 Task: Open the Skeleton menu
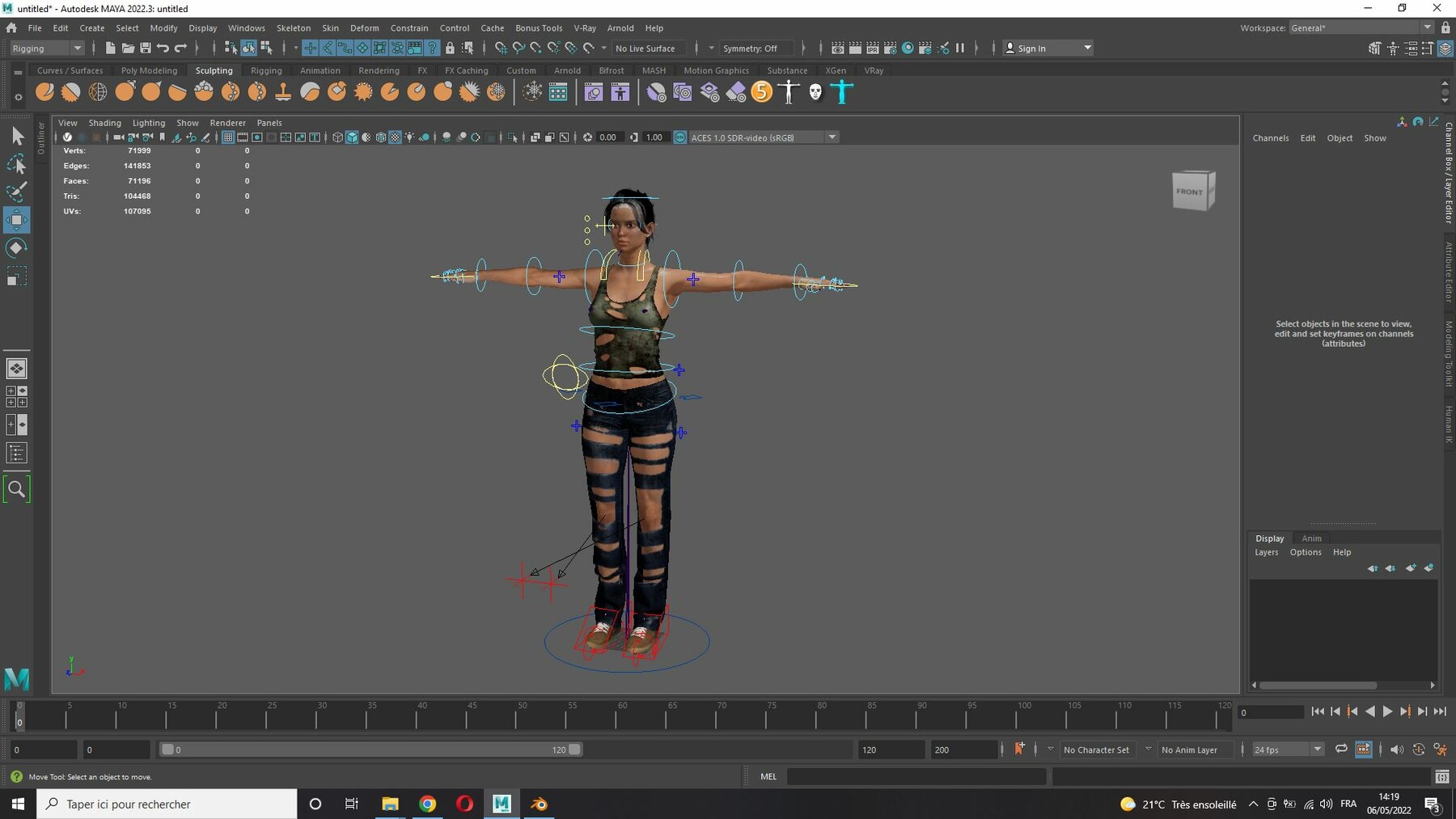[x=293, y=28]
